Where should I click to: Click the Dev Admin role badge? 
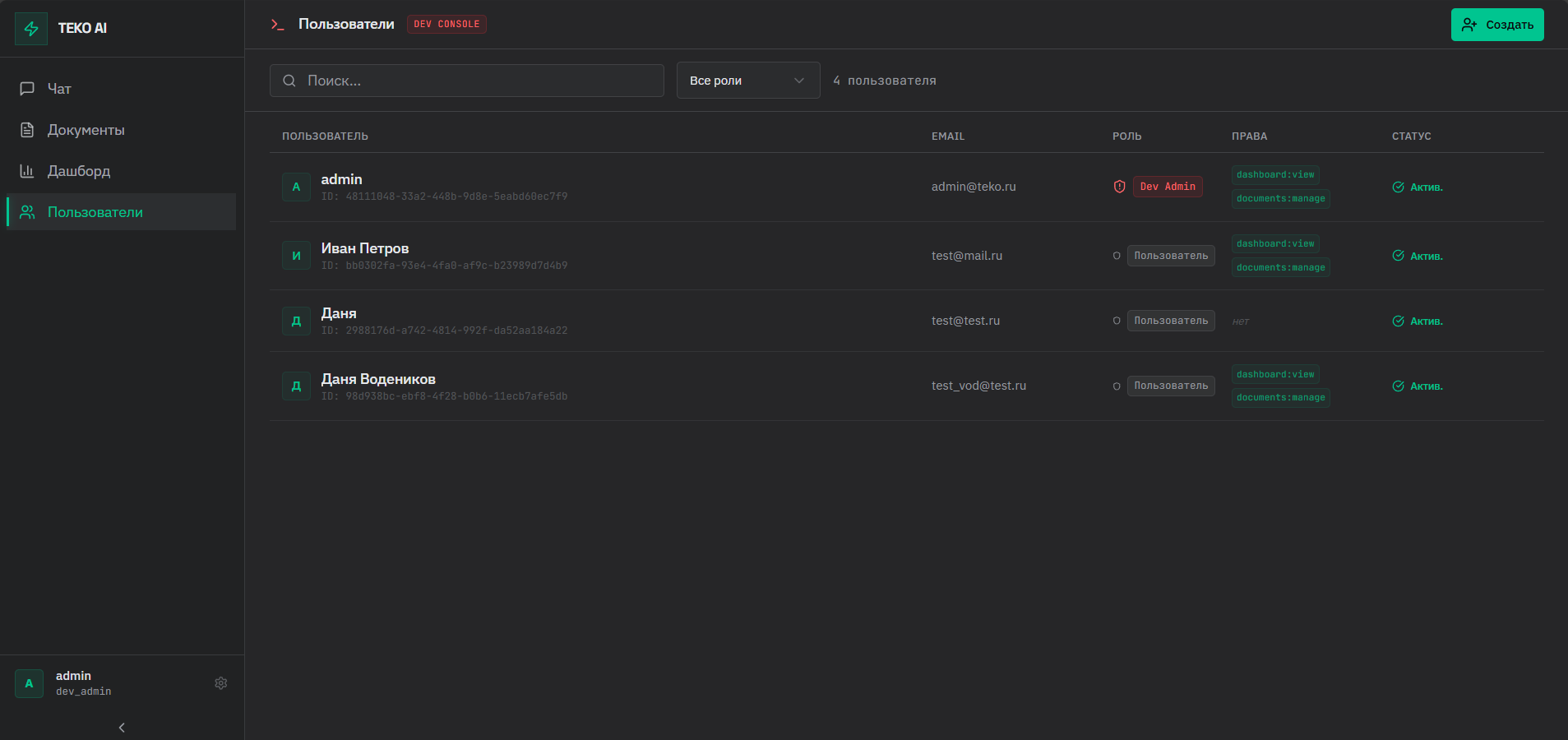tap(1168, 187)
